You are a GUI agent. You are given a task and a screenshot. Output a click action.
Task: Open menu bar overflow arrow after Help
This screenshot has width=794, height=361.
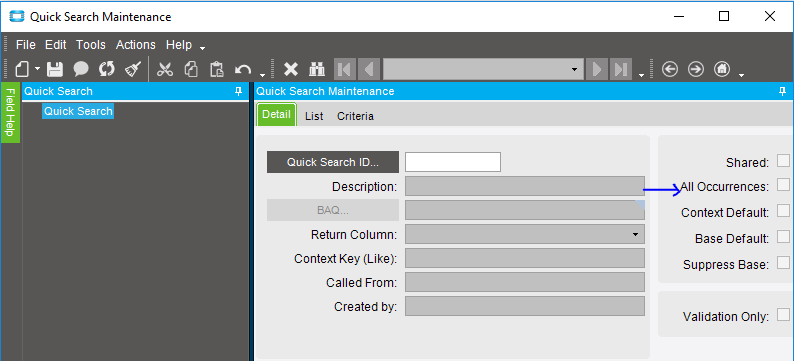(x=203, y=49)
